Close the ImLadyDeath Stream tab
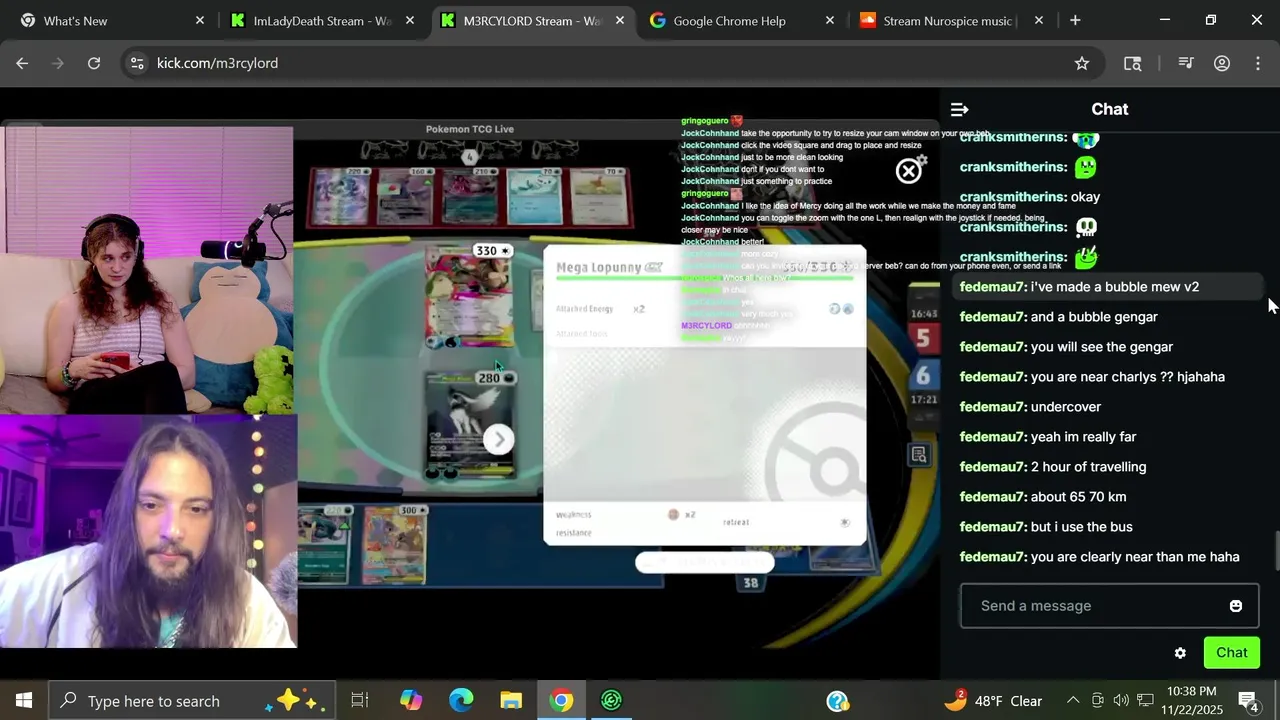Viewport: 1280px width, 720px height. [409, 20]
